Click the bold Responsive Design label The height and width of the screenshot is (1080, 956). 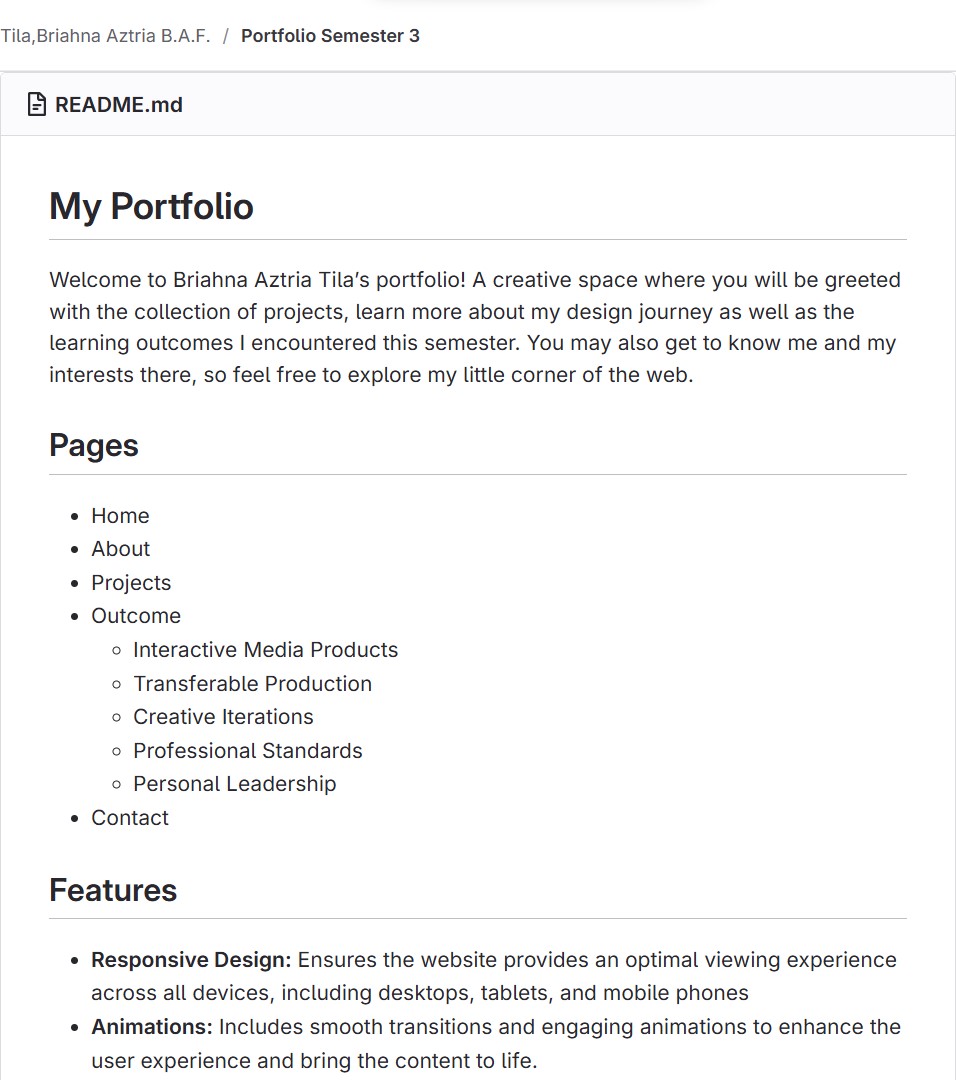(191, 960)
